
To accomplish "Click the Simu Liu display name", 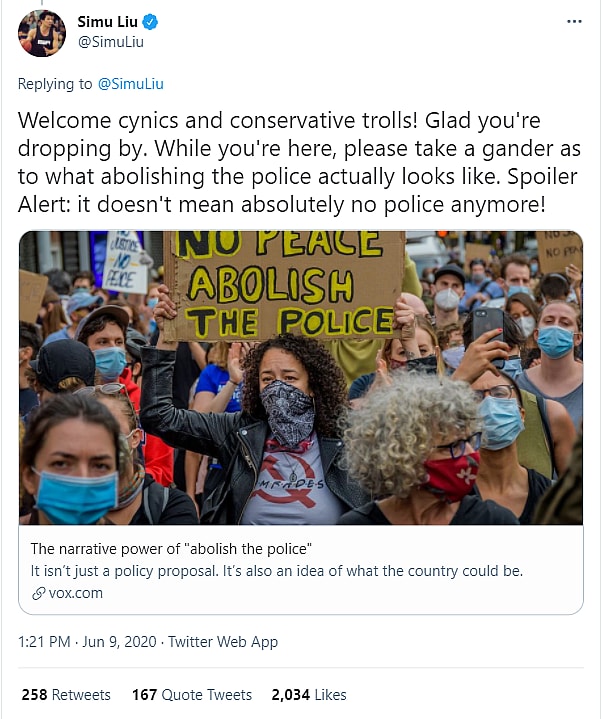I will pos(109,22).
